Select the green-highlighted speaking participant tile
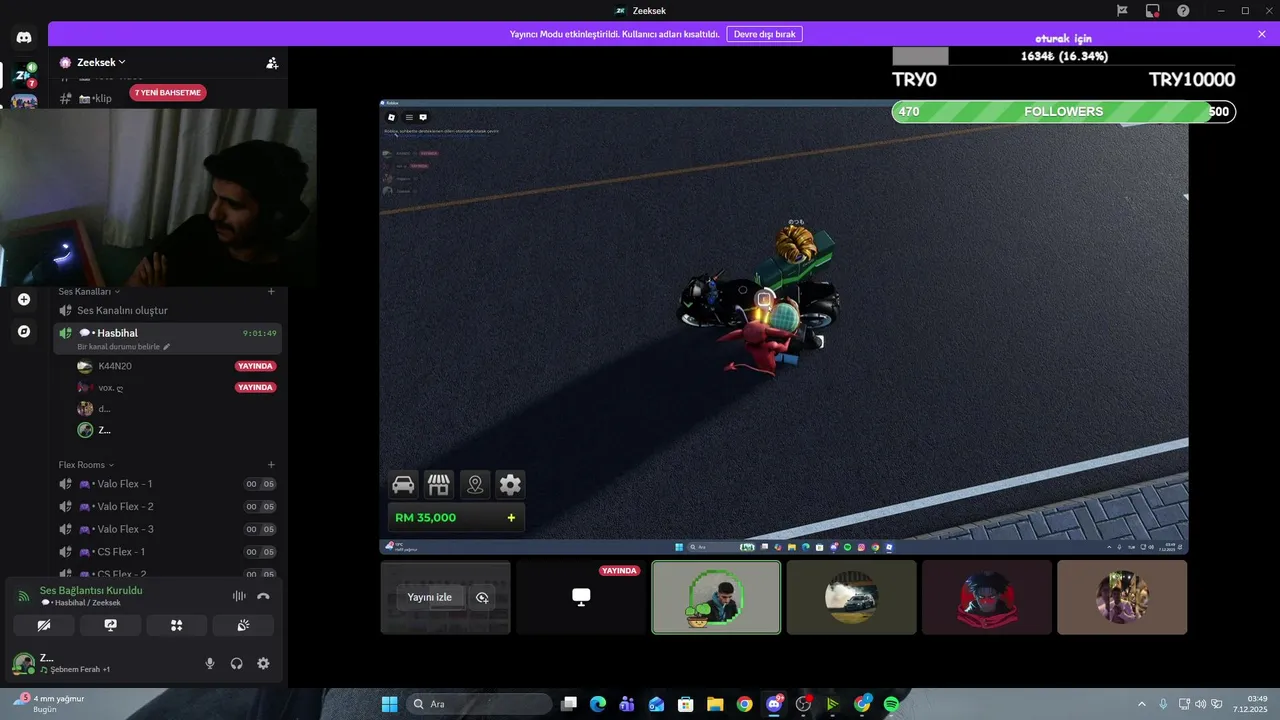The height and width of the screenshot is (720, 1280). click(716, 597)
